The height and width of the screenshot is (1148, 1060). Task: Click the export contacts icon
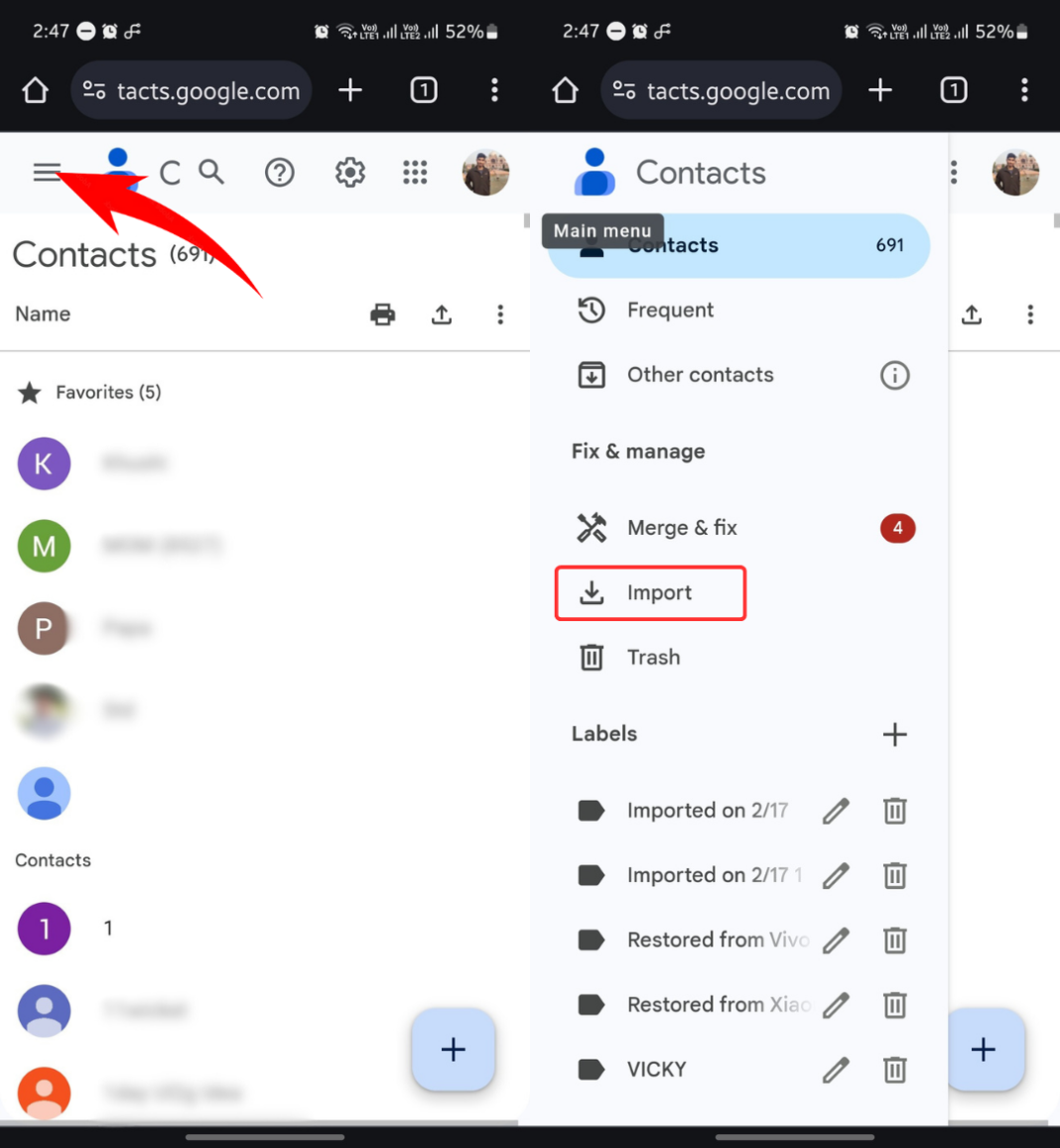442,315
